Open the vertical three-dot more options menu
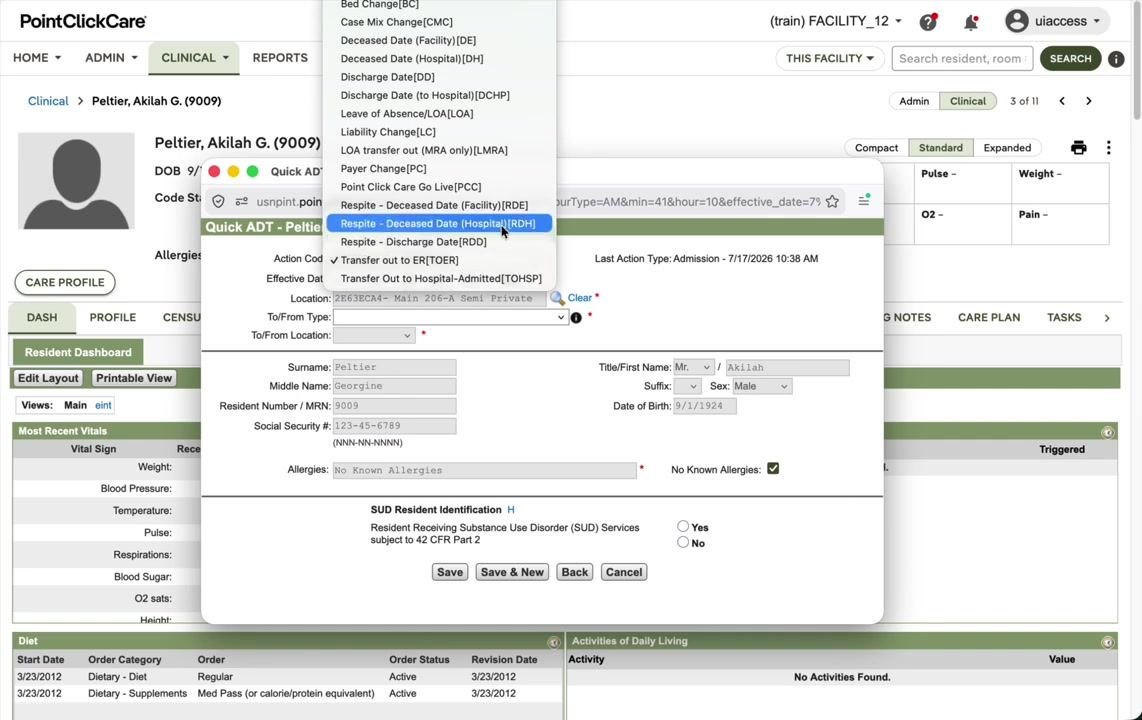The height and width of the screenshot is (720, 1142). (1108, 148)
